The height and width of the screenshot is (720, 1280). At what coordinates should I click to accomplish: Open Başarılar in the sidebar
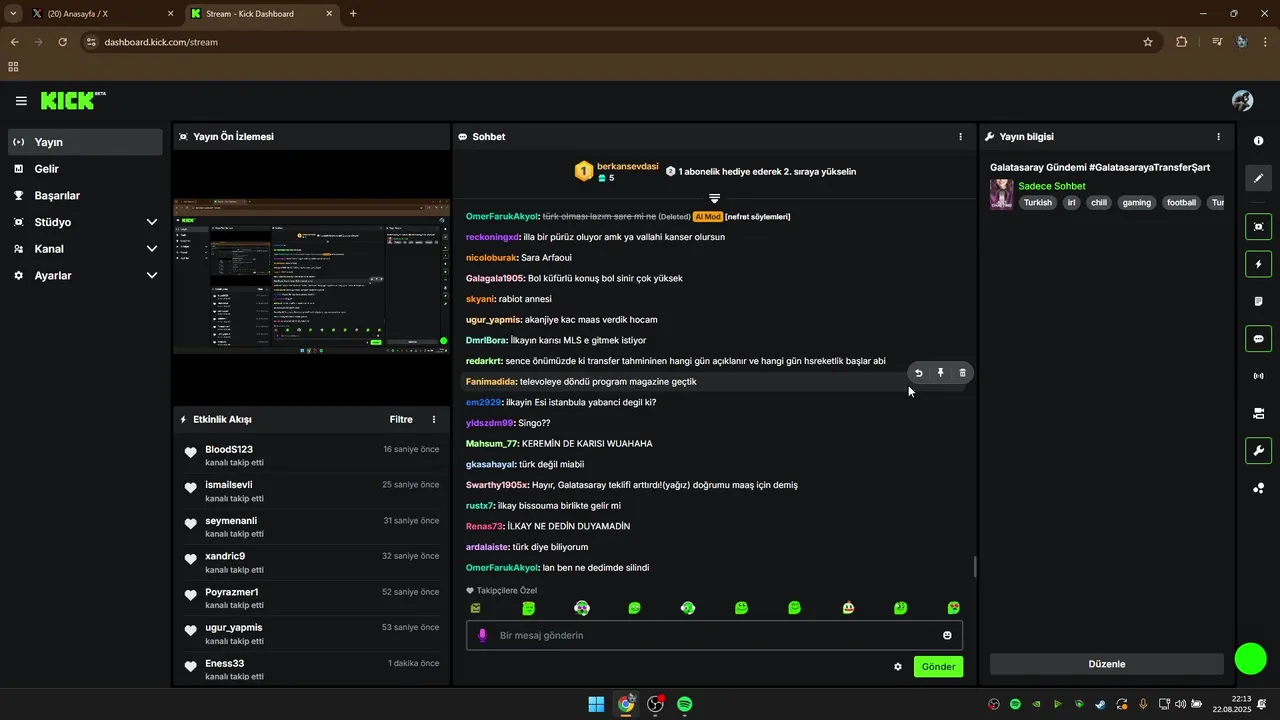85,195
